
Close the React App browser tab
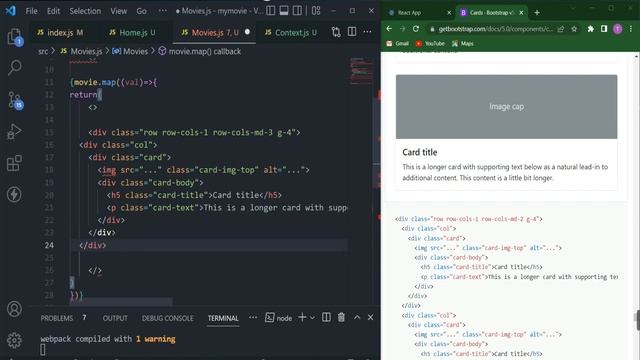449,13
